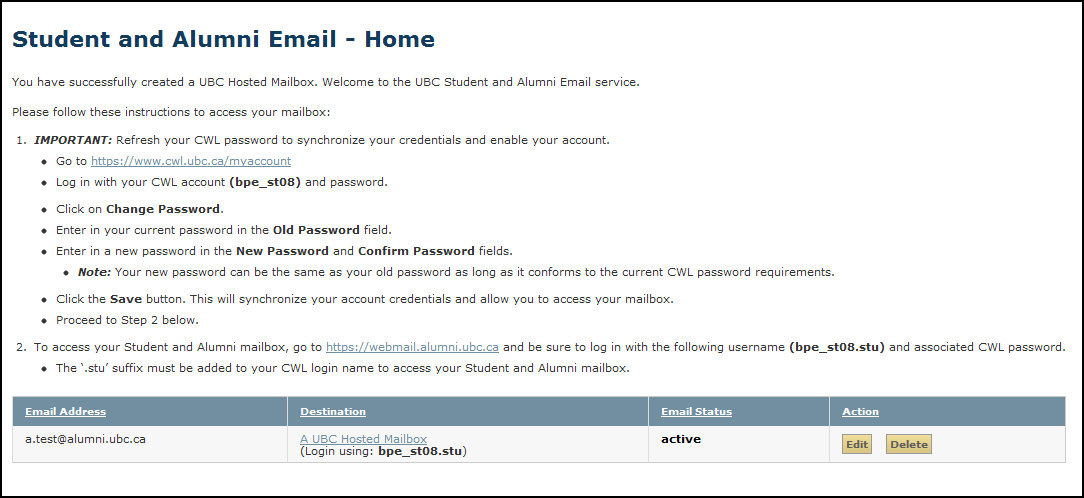
Task: Sort by the Destination column header
Action: 332,412
